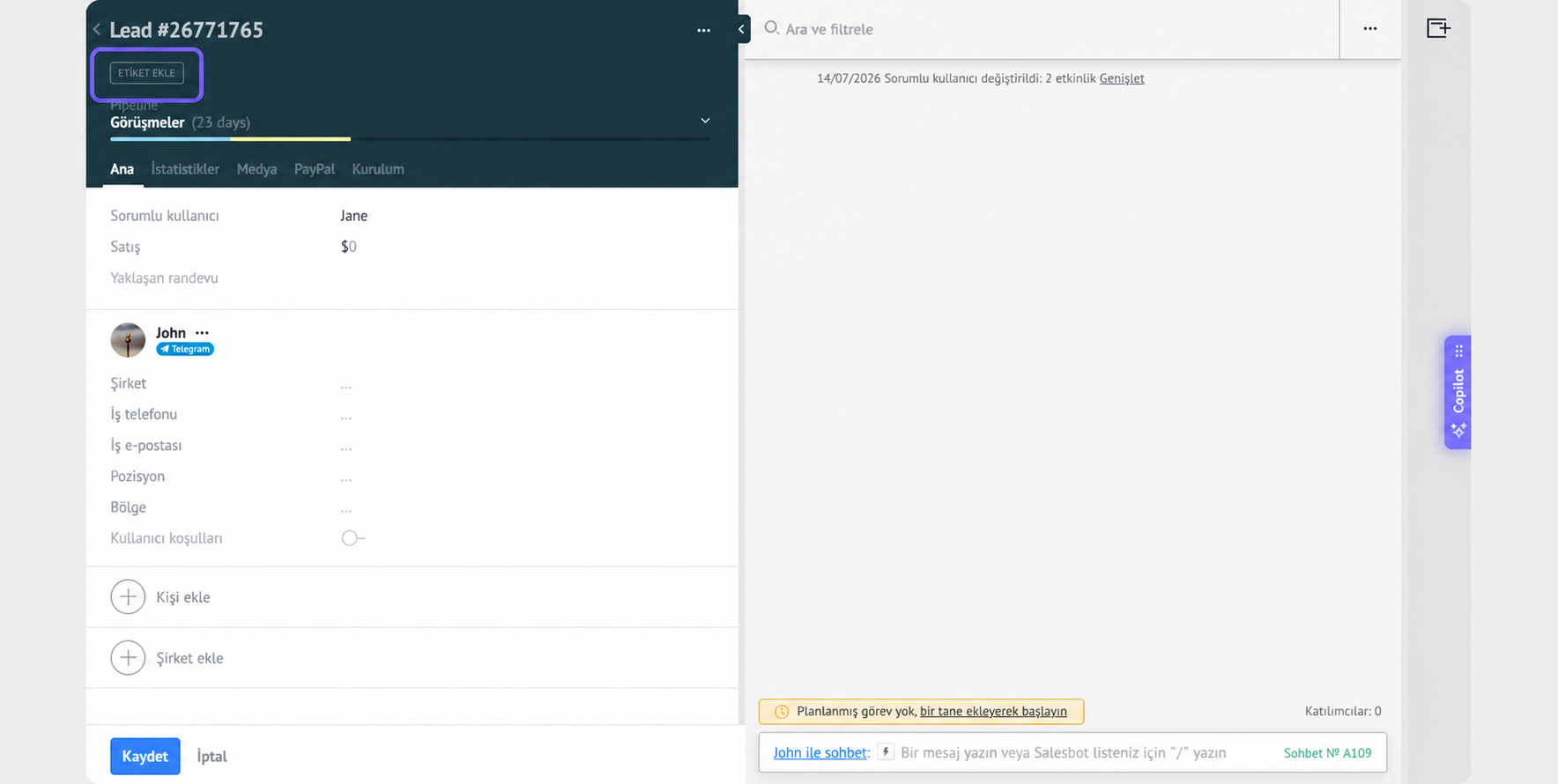Click the add panel icon at top right

point(1438,28)
